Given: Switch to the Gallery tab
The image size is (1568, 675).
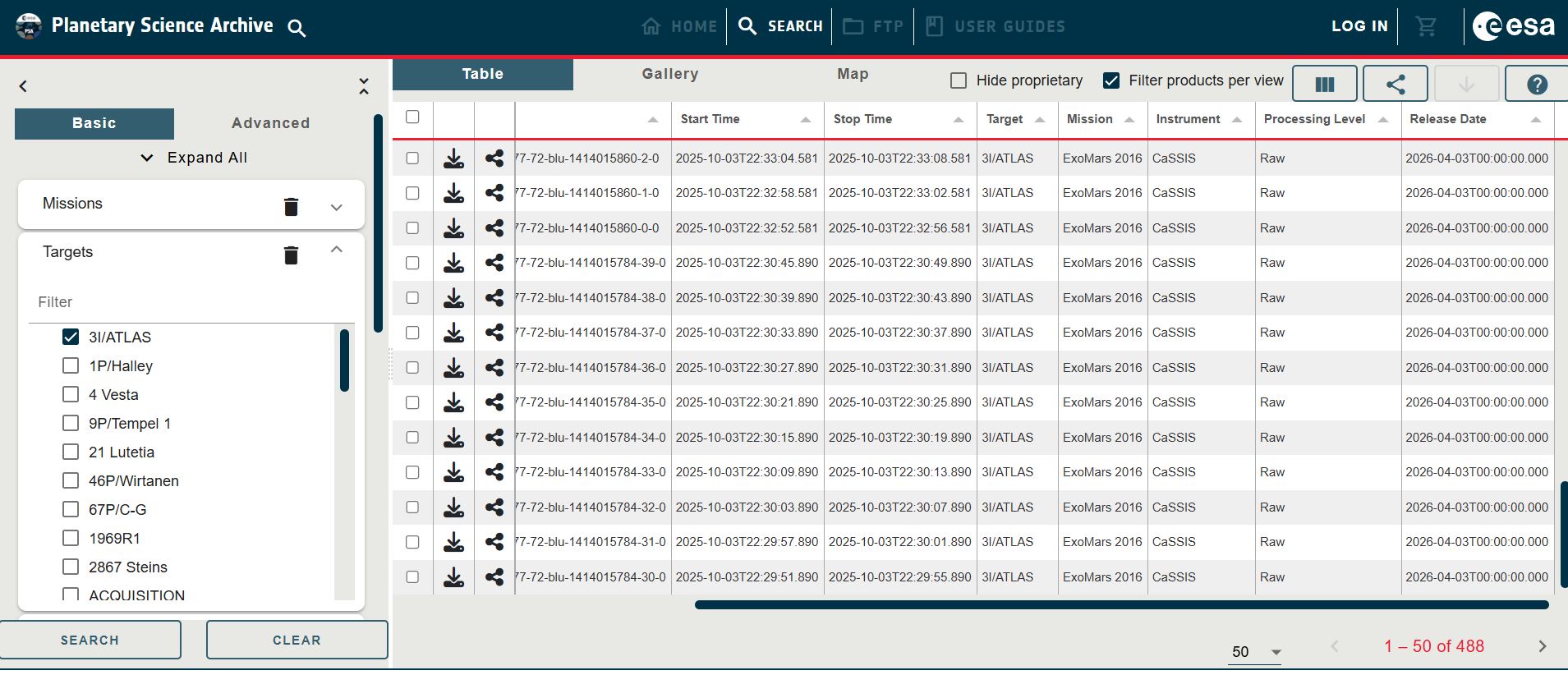Looking at the screenshot, I should click(669, 74).
